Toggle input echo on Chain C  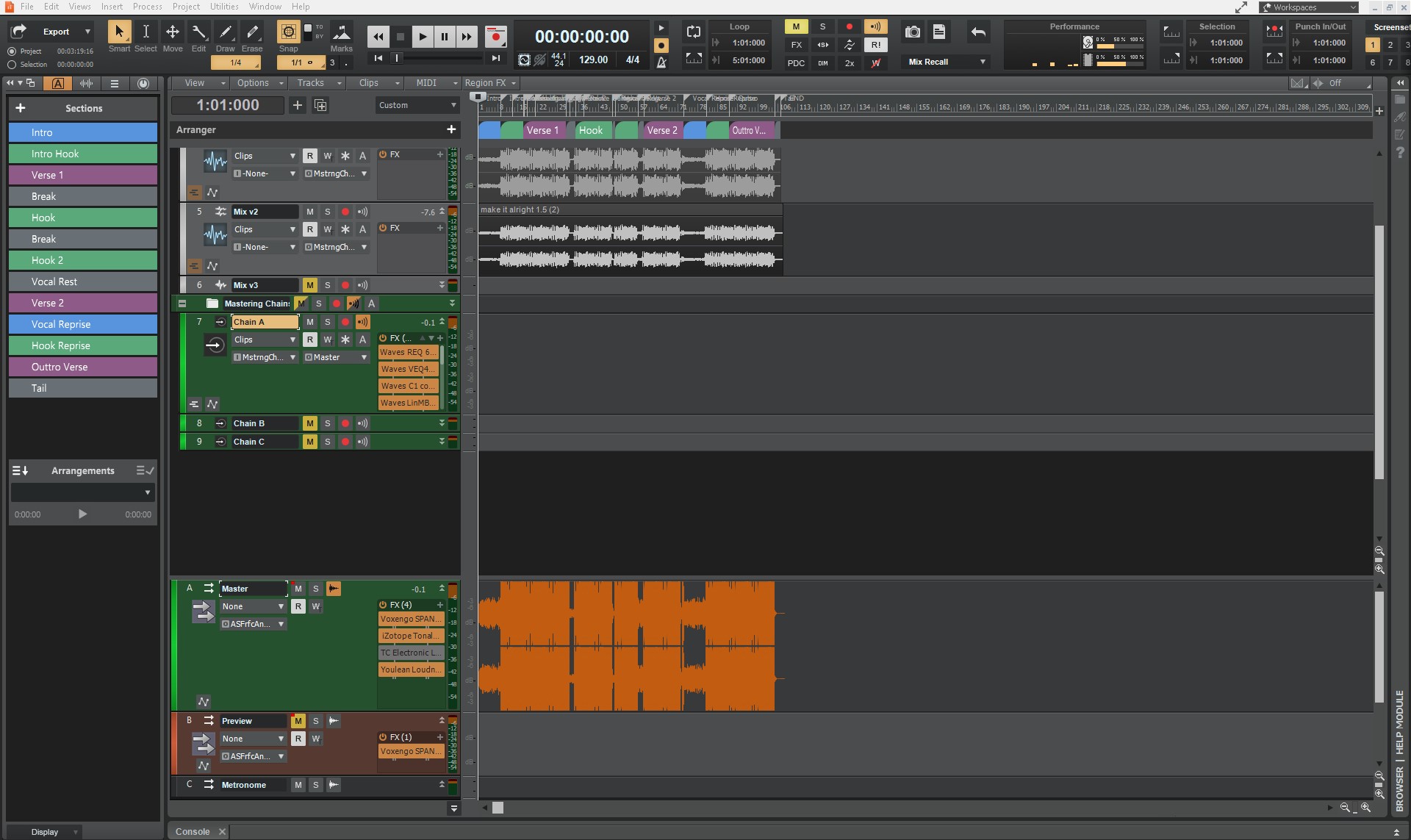pyautogui.click(x=362, y=442)
